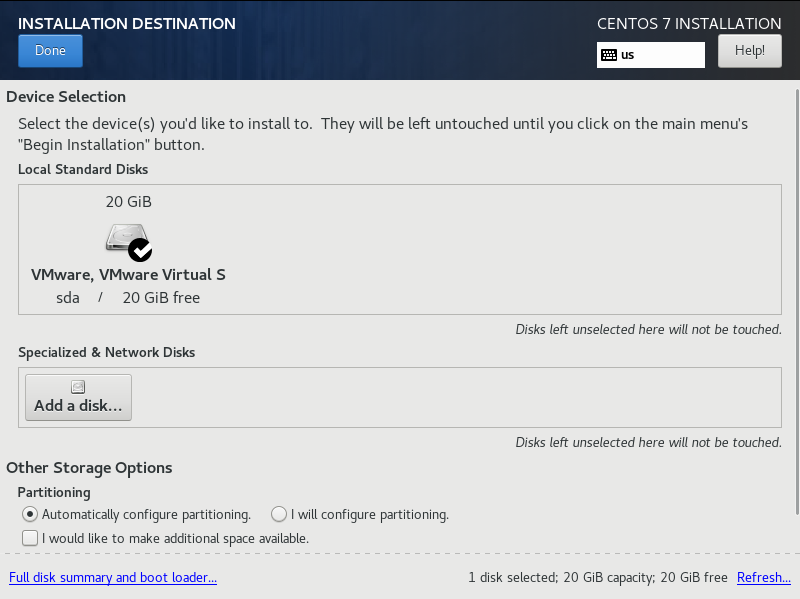Viewport: 800px width, 599px height.
Task: Select the 'Automatically configure partitioning' radio button
Action: [x=30, y=514]
